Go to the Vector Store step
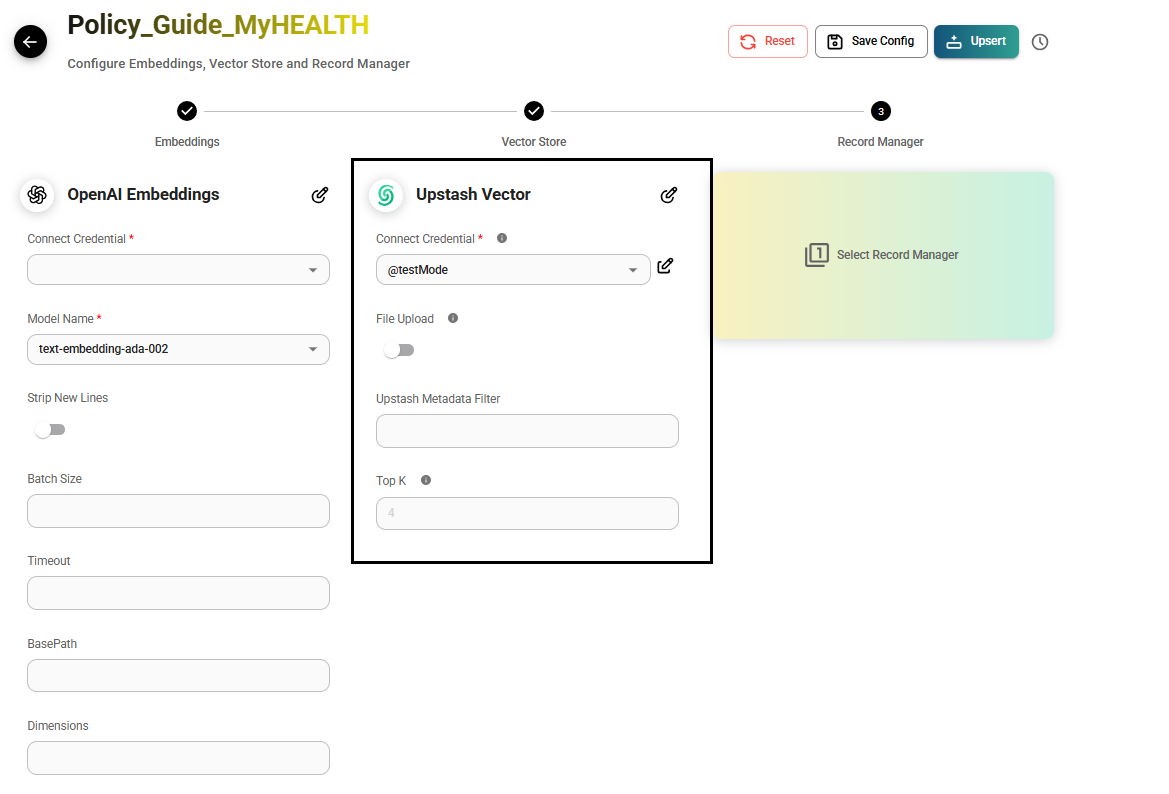 [534, 111]
